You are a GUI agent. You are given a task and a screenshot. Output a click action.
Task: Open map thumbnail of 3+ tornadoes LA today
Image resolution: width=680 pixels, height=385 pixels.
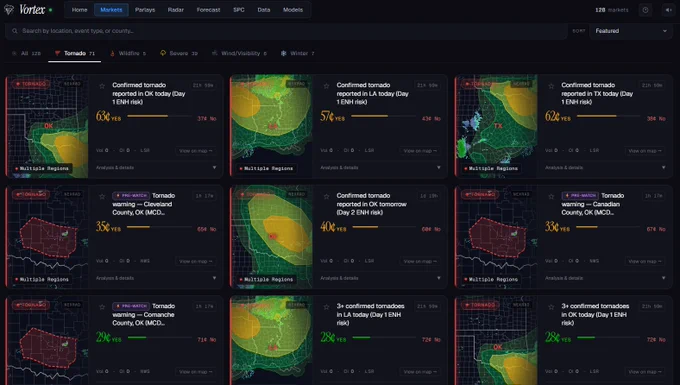[x=271, y=340]
